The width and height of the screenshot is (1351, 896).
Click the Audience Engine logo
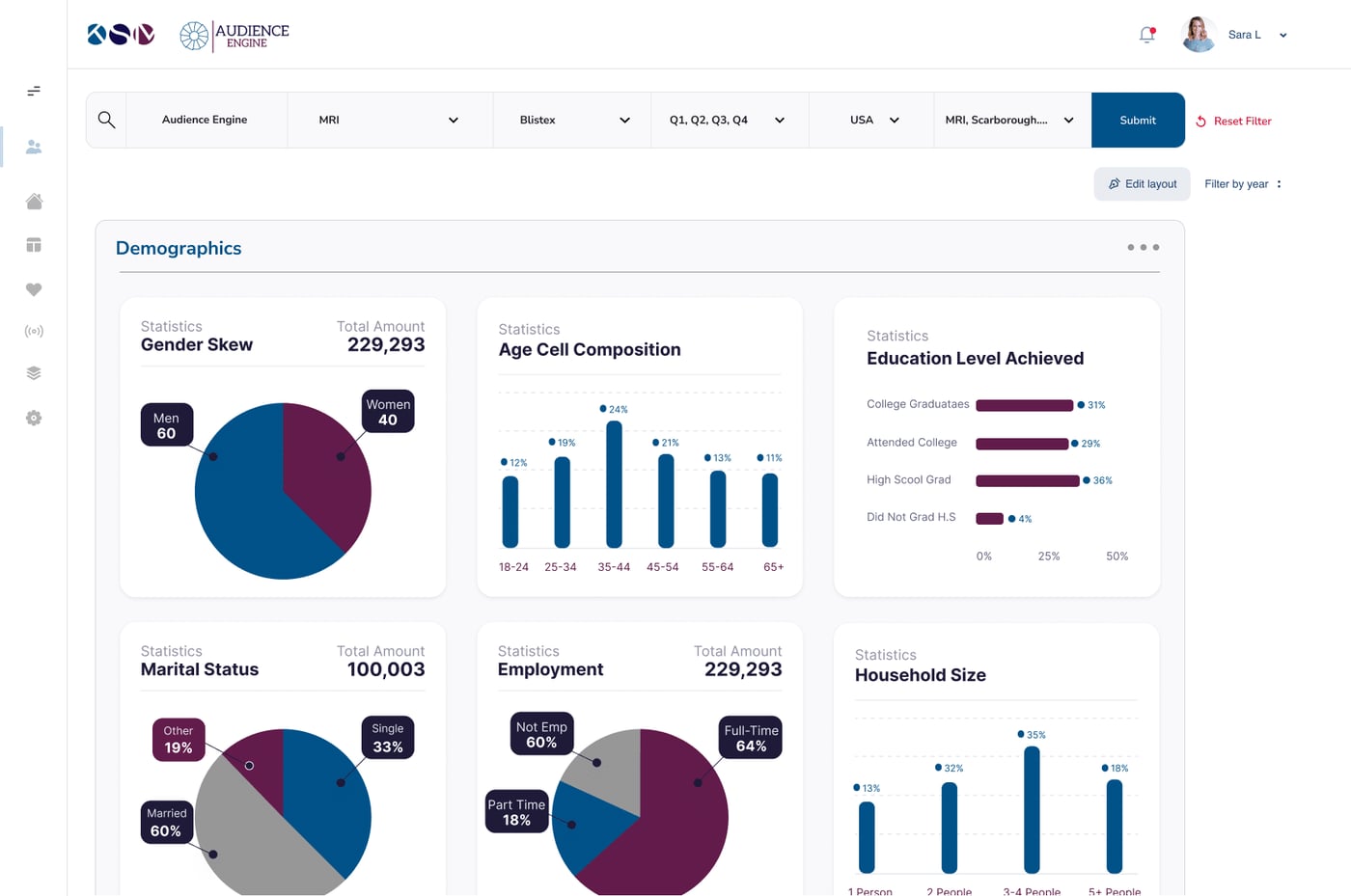coord(234,36)
